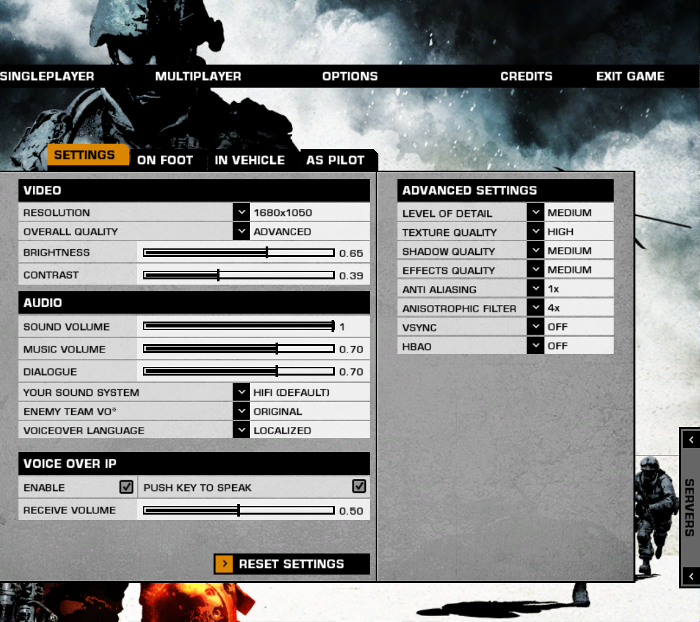
Task: Click the lower arrow of Servers panel
Action: [x=691, y=576]
